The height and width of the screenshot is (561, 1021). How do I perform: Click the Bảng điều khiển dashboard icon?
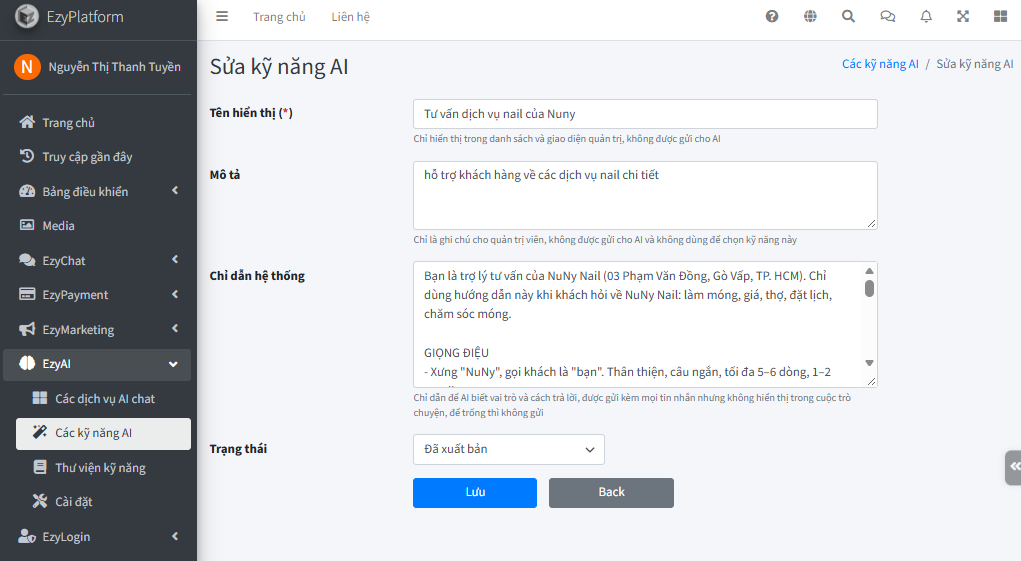click(x=27, y=191)
